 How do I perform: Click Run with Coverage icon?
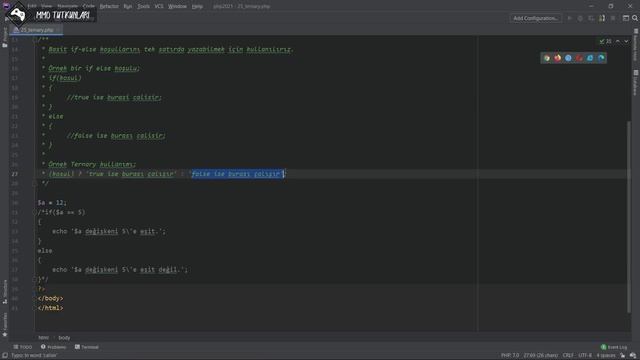click(591, 18)
